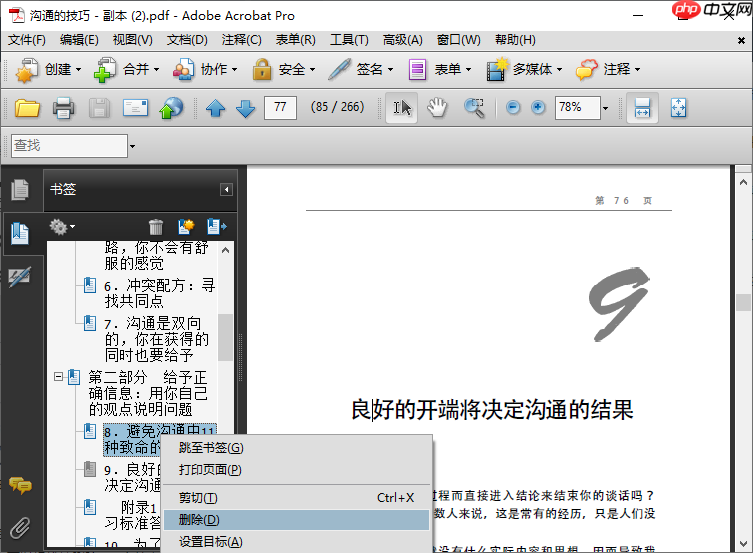Click the bookmarks panel scroll up arrow
Image resolution: width=753 pixels, height=553 pixels.
pos(226,250)
